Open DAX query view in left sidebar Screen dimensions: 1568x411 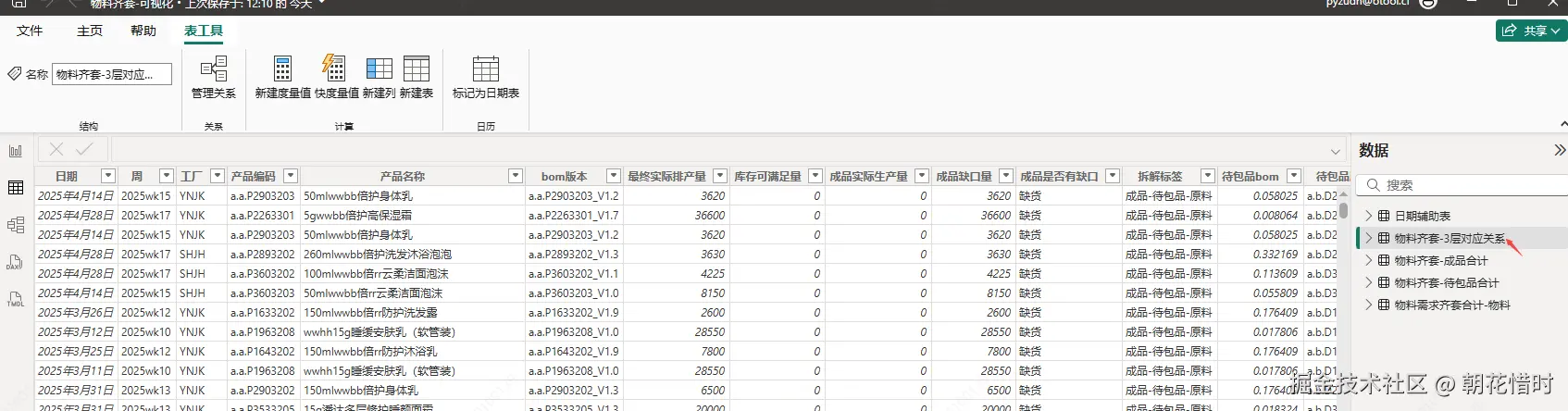16,262
